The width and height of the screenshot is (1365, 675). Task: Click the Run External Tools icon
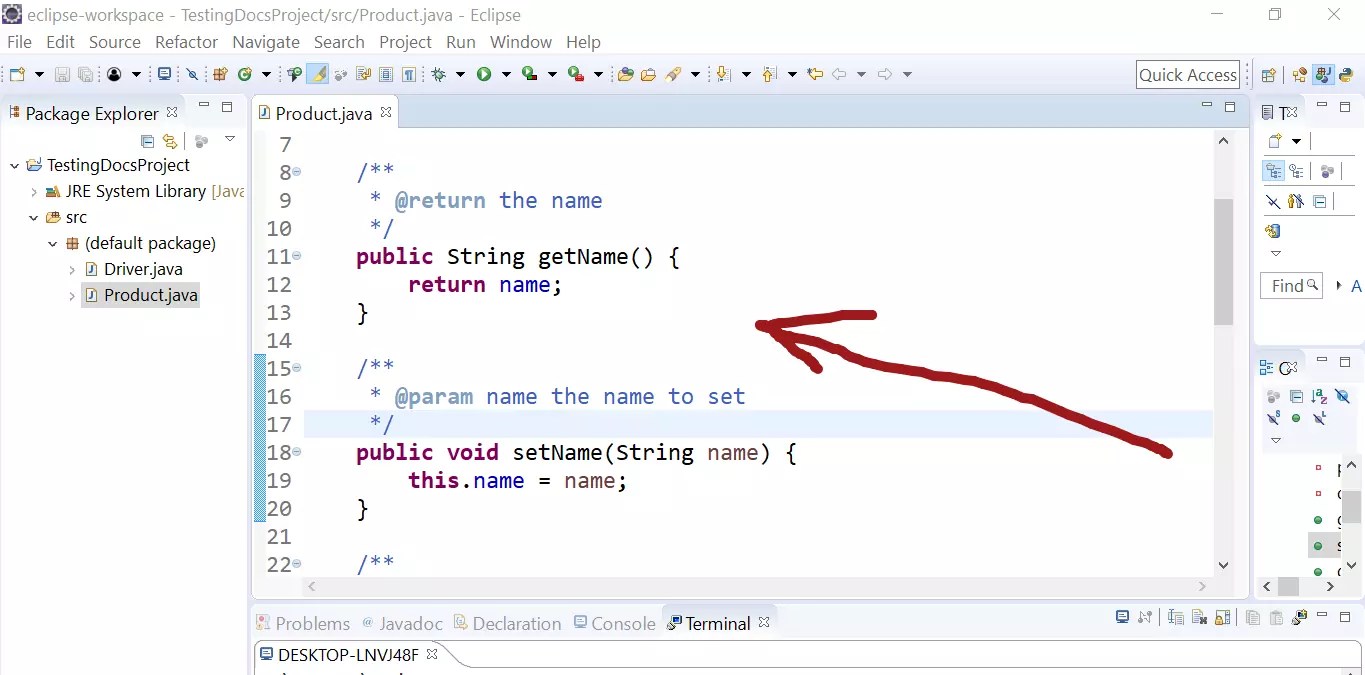(575, 74)
